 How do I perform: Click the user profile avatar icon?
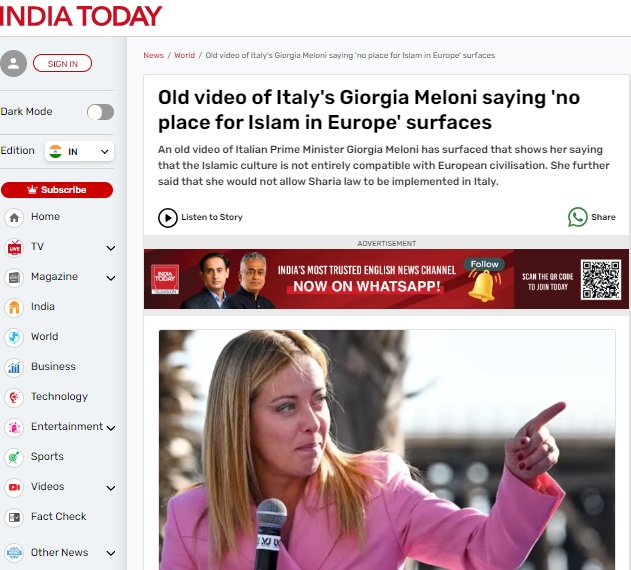[13, 64]
